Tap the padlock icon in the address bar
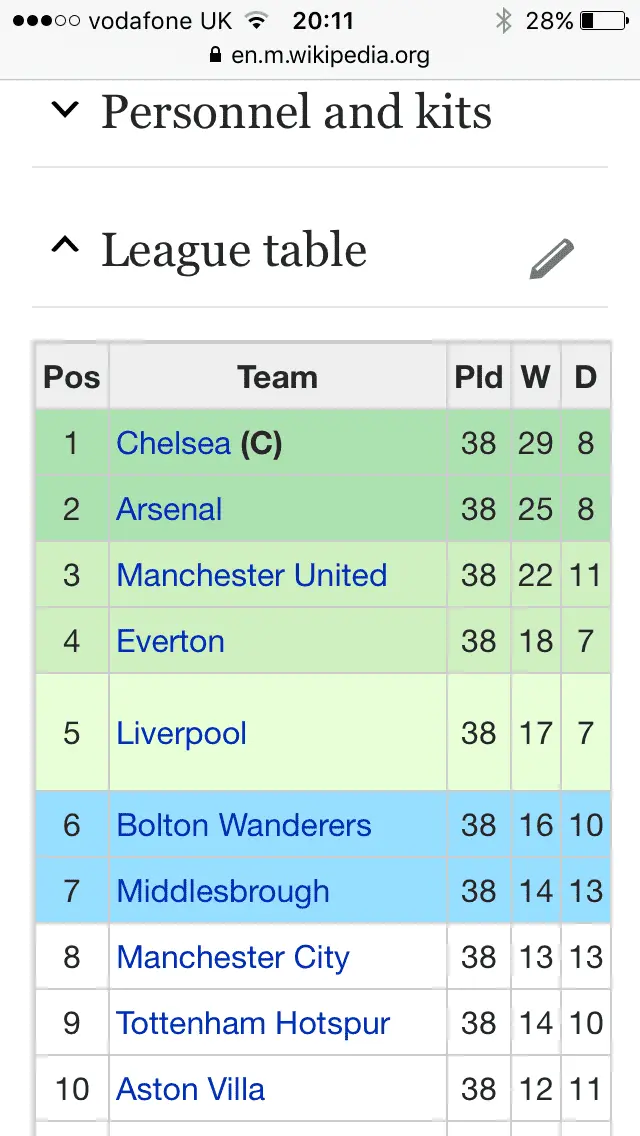Viewport: 640px width, 1136px height. pos(215,56)
